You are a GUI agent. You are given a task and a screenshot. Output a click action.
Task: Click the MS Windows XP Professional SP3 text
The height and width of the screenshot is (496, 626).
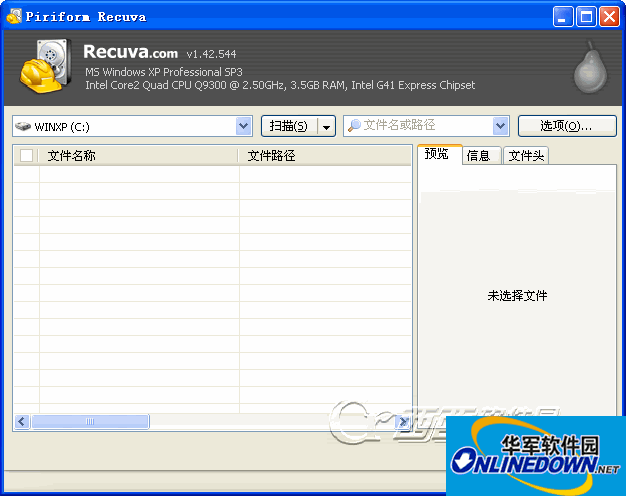164,72
